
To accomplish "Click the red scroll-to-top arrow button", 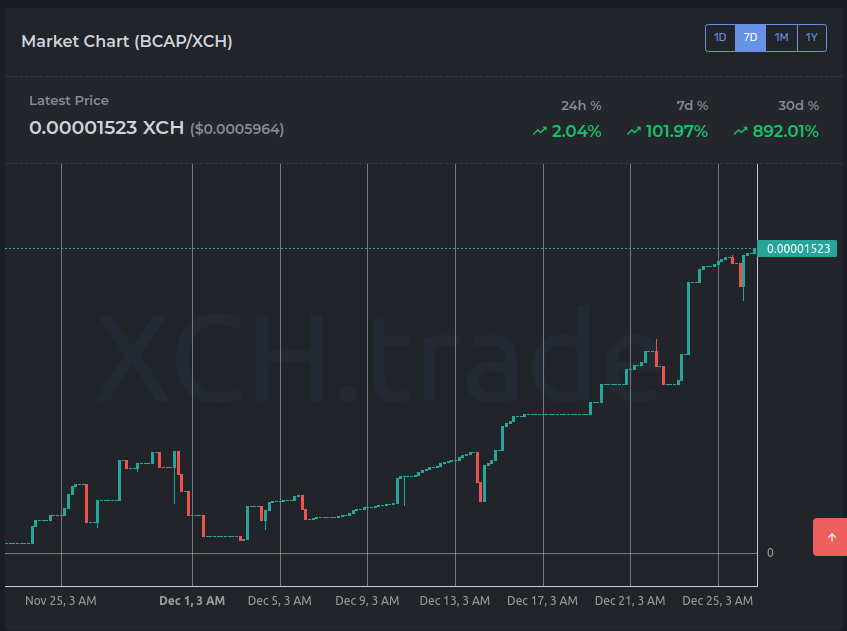I will pos(829,537).
